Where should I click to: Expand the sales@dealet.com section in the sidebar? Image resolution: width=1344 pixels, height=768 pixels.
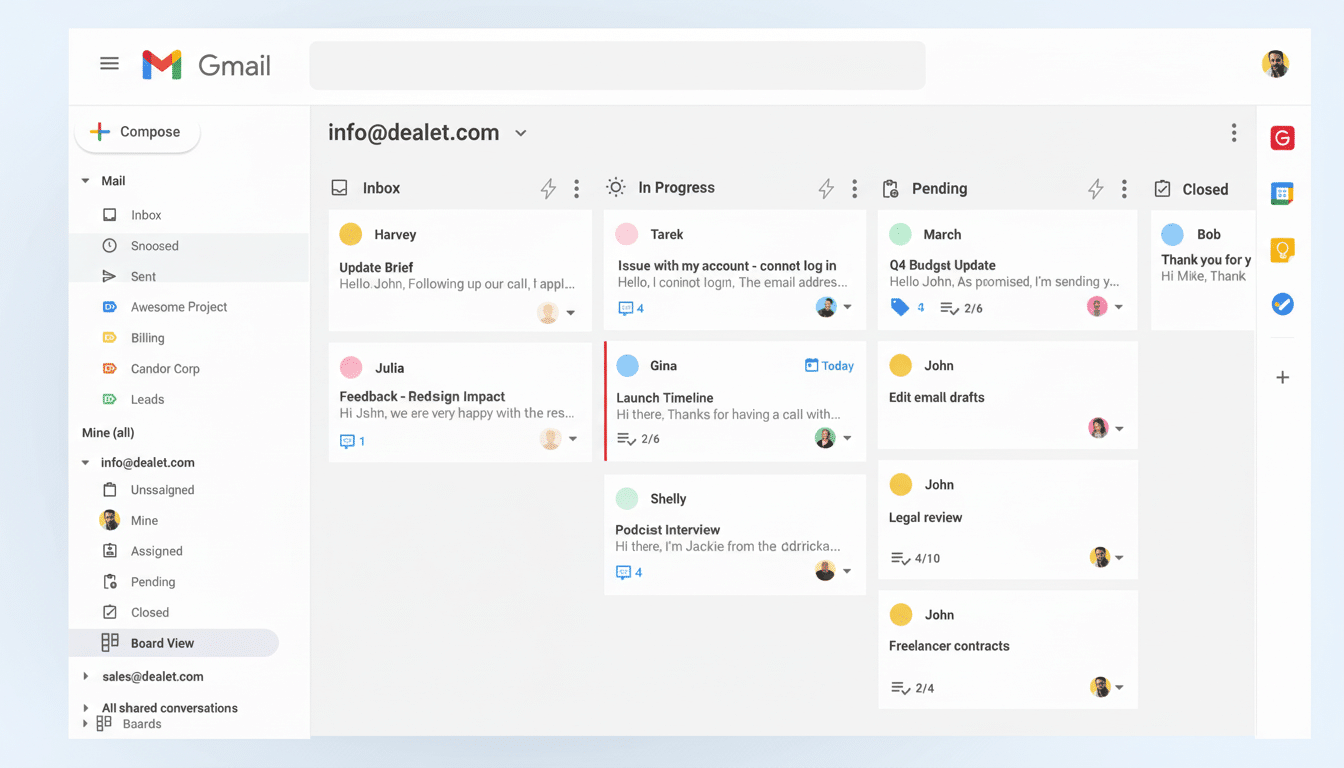pyautogui.click(x=87, y=676)
